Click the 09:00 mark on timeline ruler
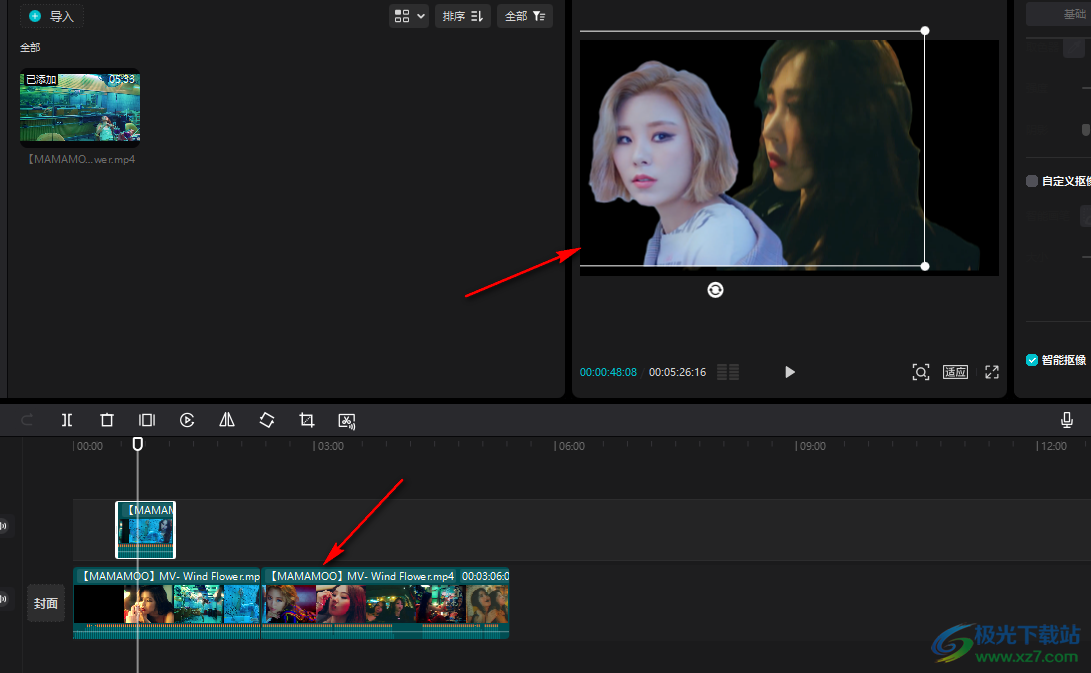 pos(812,446)
